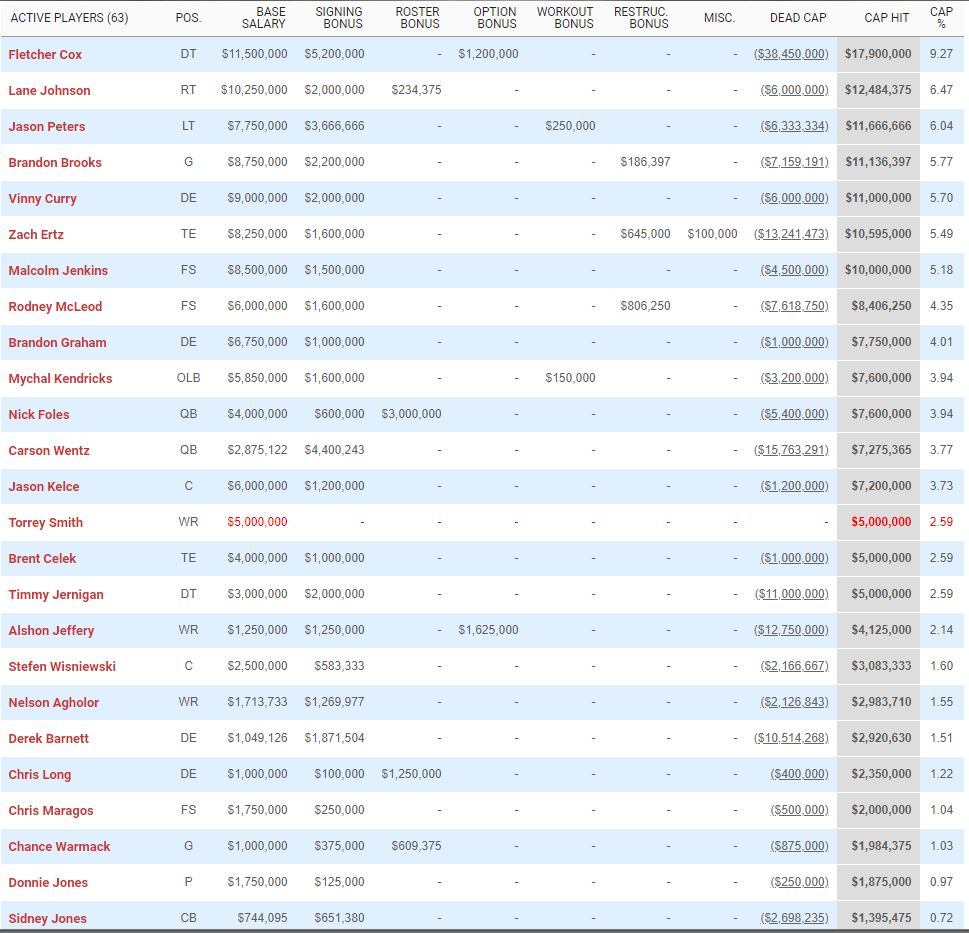969x933 pixels.
Task: Open Timmy Jernigan profile link
Action: tap(56, 594)
